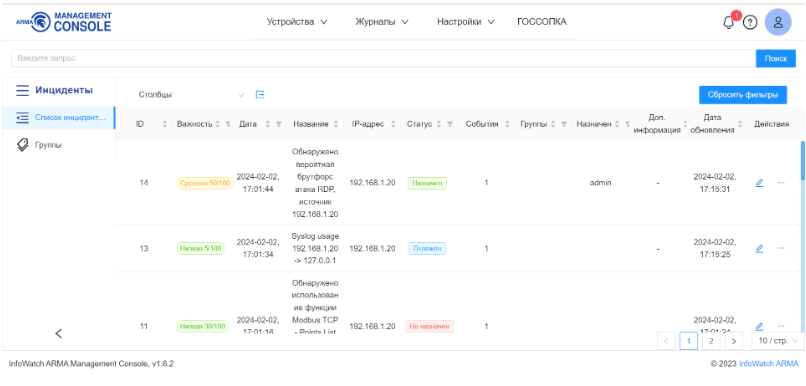
Task: Click the Поиск search button
Action: point(776,59)
